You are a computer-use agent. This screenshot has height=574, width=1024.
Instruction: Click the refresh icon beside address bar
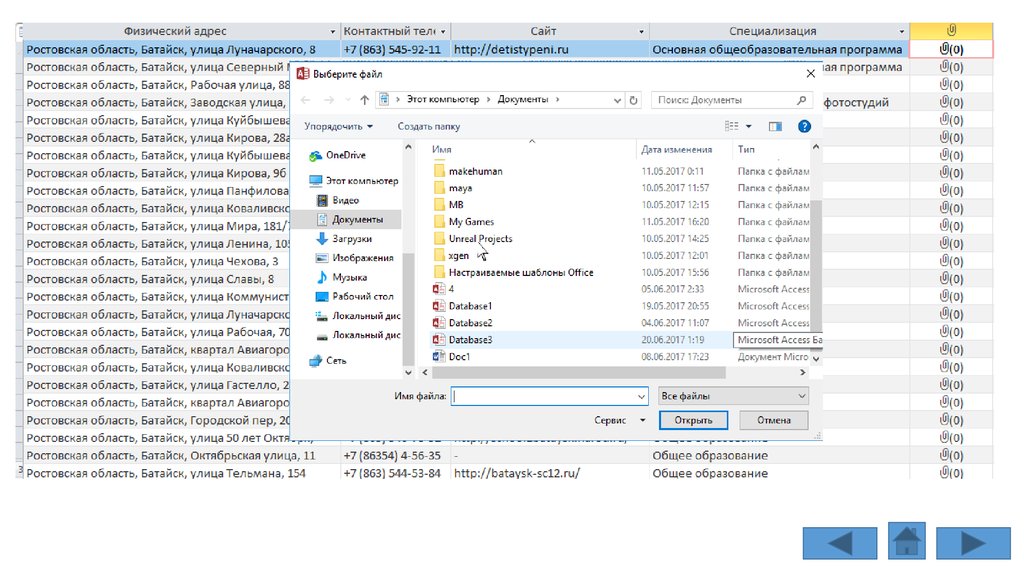[633, 100]
